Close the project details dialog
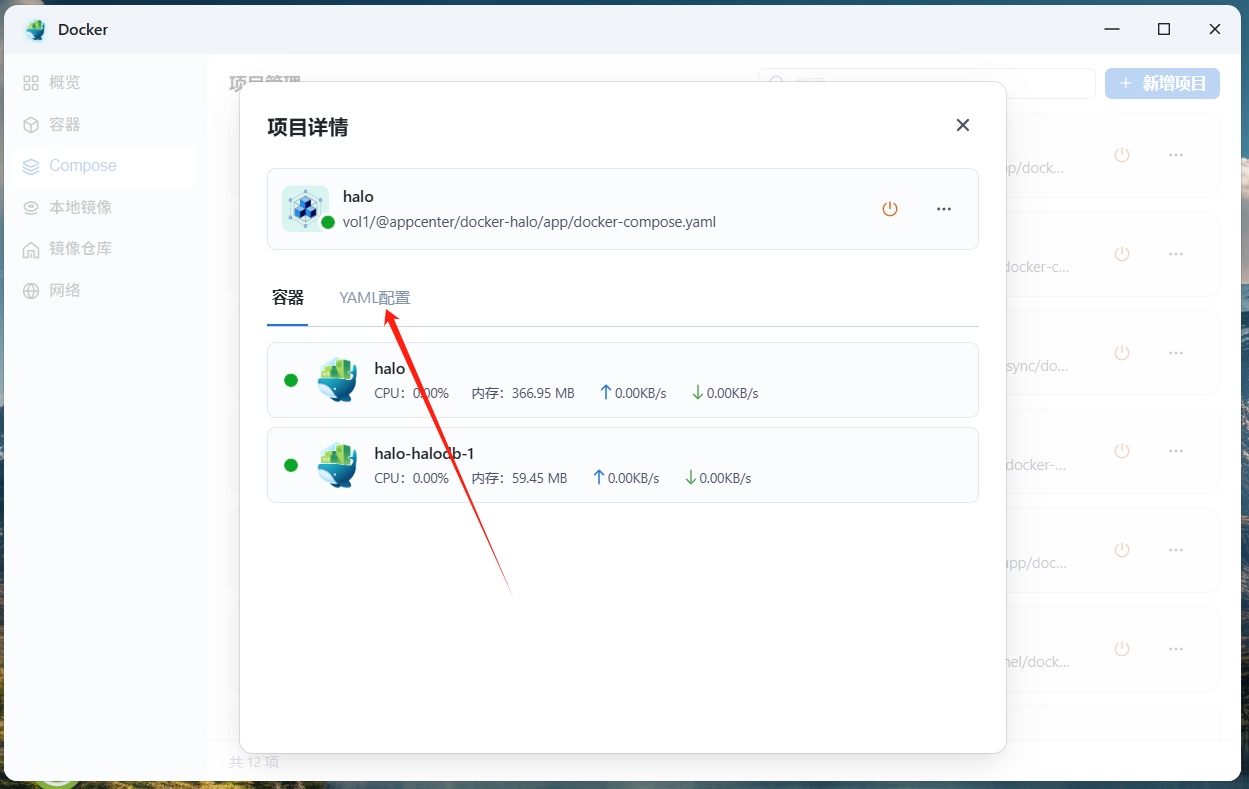 pos(962,125)
